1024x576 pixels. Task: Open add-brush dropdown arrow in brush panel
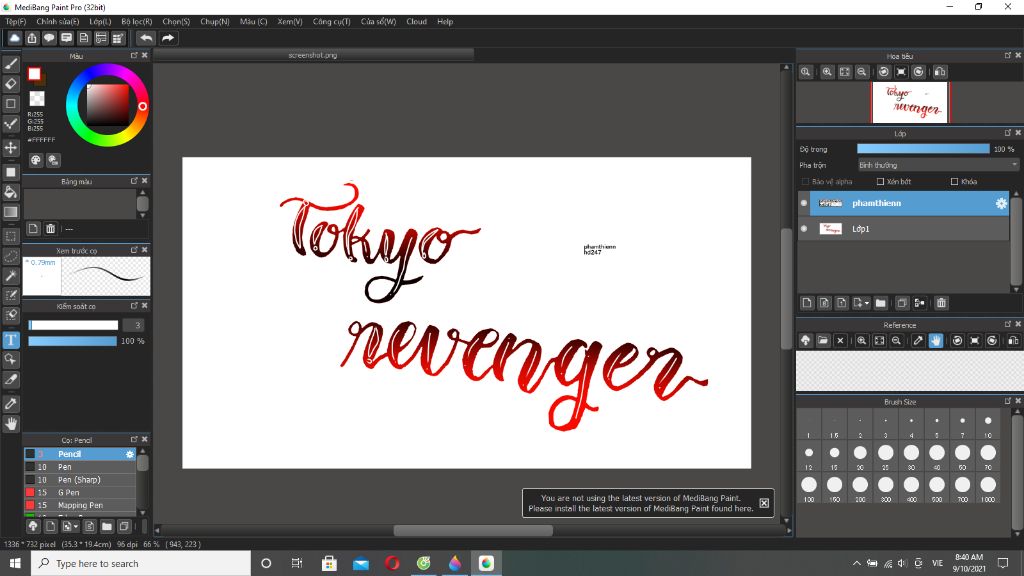click(x=76, y=526)
